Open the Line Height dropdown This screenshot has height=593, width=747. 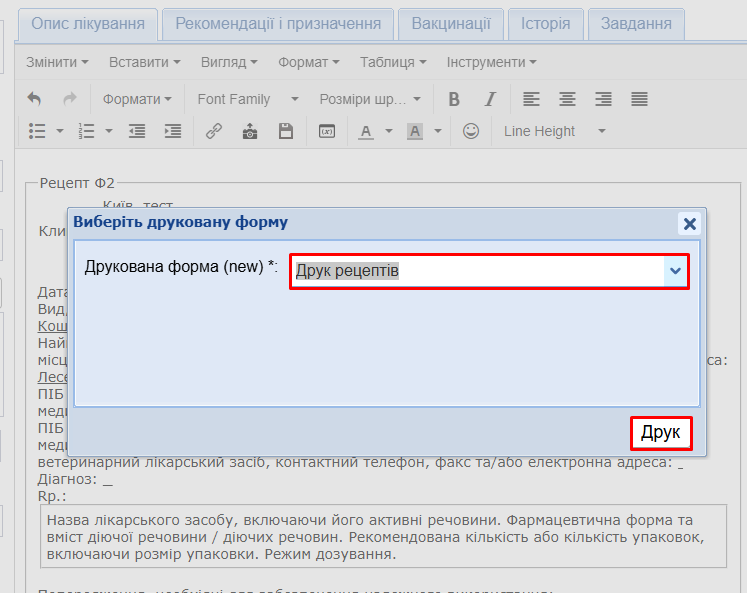tap(554, 131)
